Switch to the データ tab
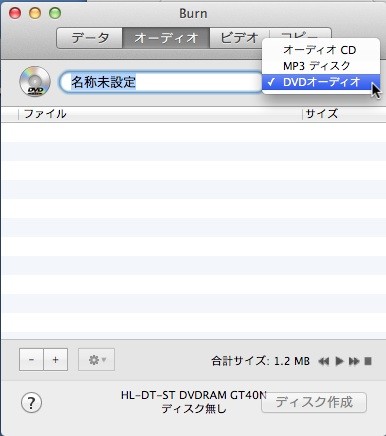Screen dimensions: 386x436 pyautogui.click(x=90, y=38)
